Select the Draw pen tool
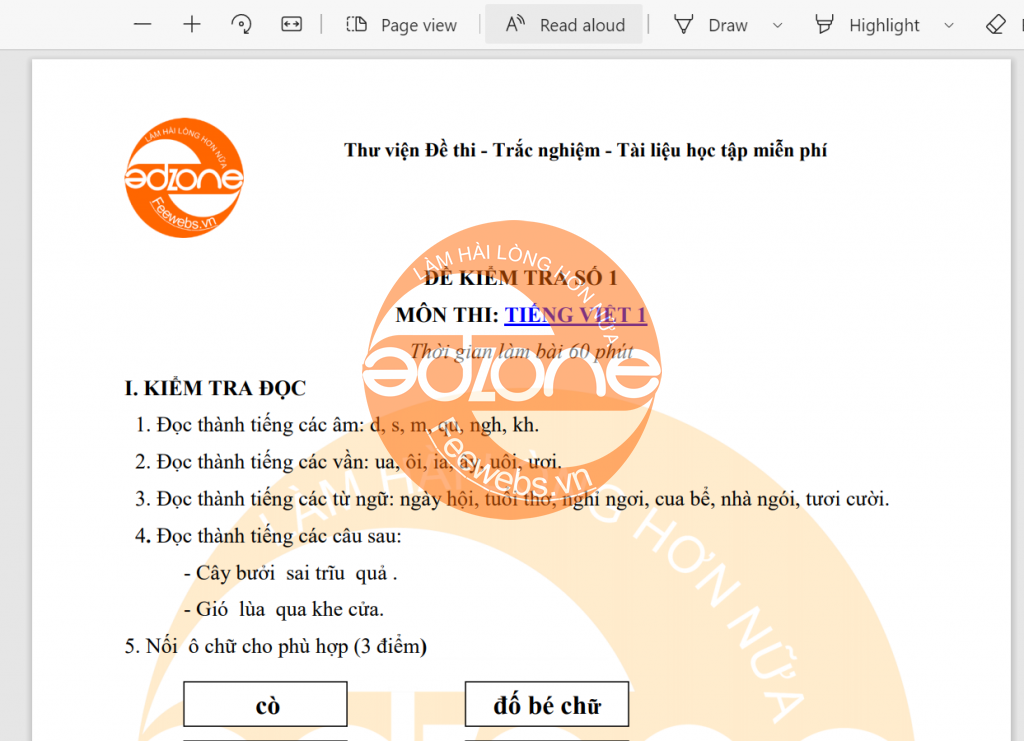The width and height of the screenshot is (1024, 741). point(711,25)
